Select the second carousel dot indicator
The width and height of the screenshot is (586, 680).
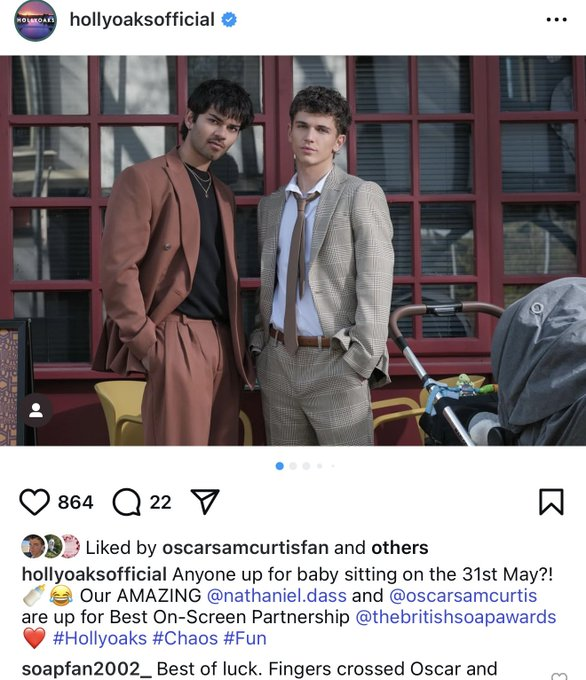[293, 466]
